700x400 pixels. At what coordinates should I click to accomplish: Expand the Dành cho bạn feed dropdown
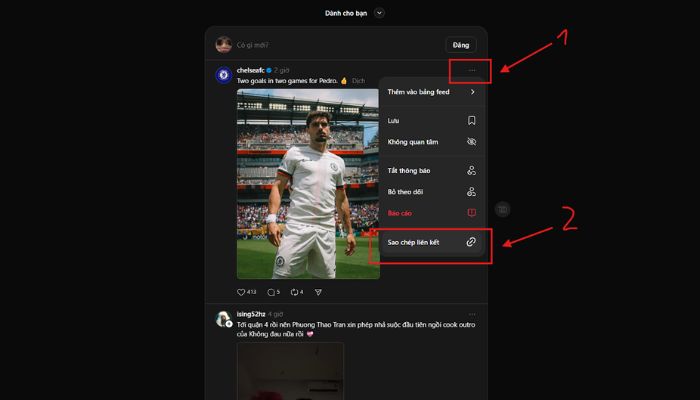379,13
